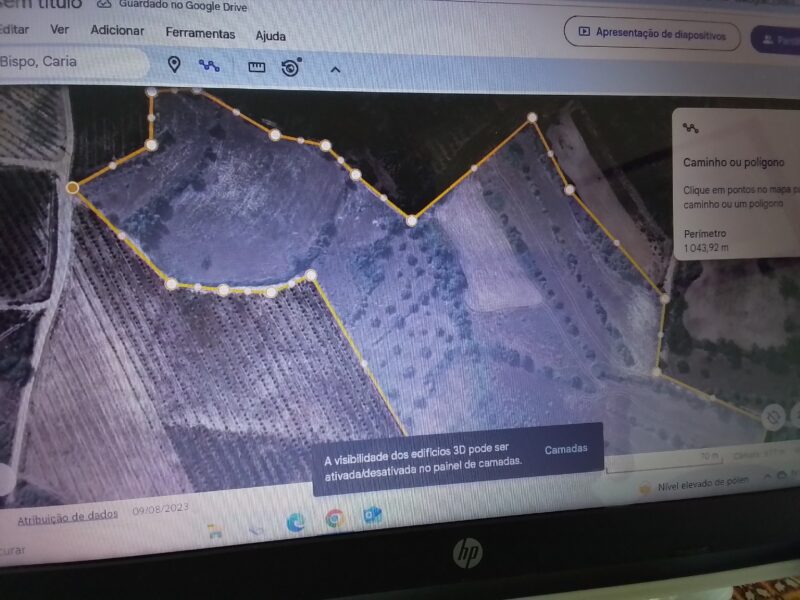Open the Ferramentas menu
The width and height of the screenshot is (800, 600).
[200, 33]
